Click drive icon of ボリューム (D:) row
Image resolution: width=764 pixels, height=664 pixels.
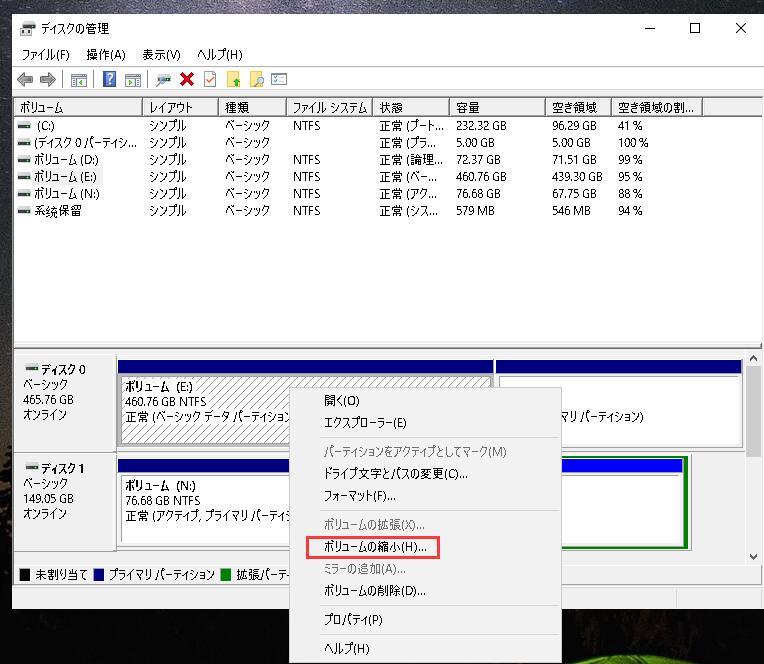(24, 159)
